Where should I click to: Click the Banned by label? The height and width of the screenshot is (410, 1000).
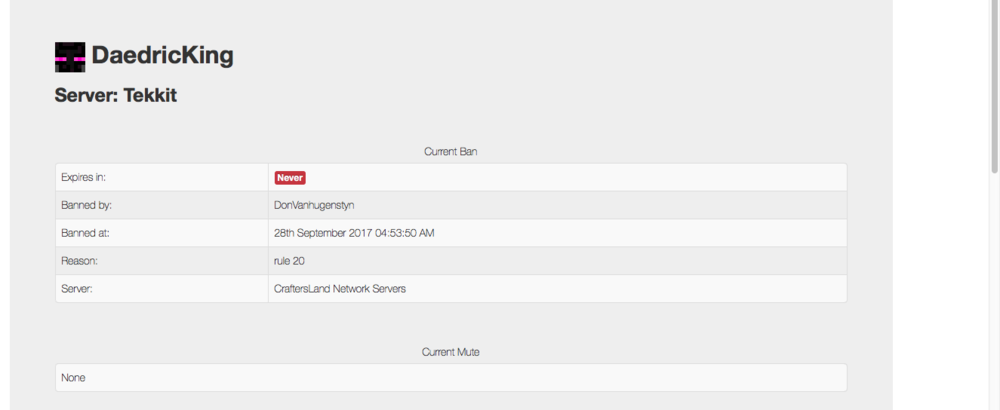click(x=85, y=205)
